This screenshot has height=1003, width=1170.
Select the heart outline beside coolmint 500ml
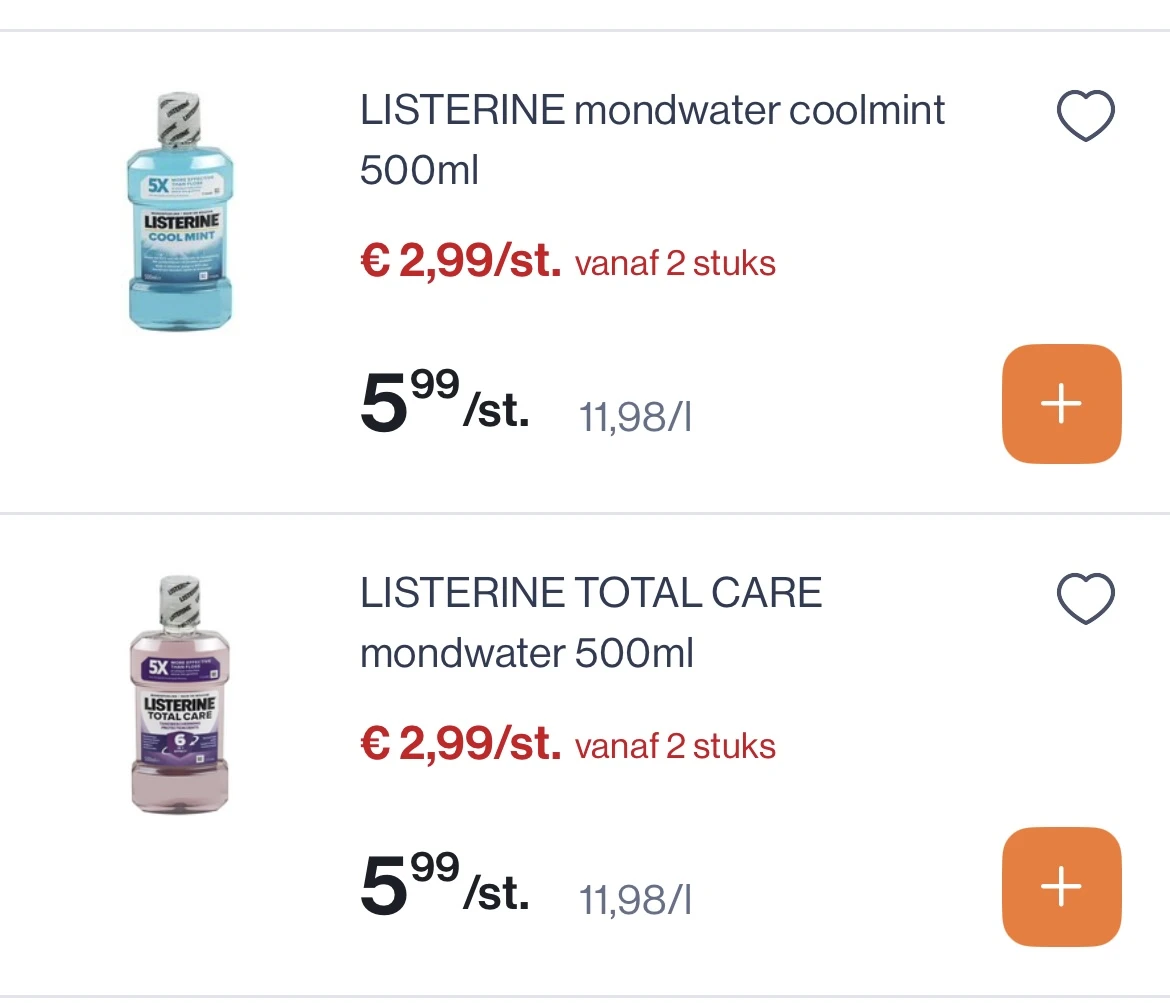pyautogui.click(x=1086, y=114)
